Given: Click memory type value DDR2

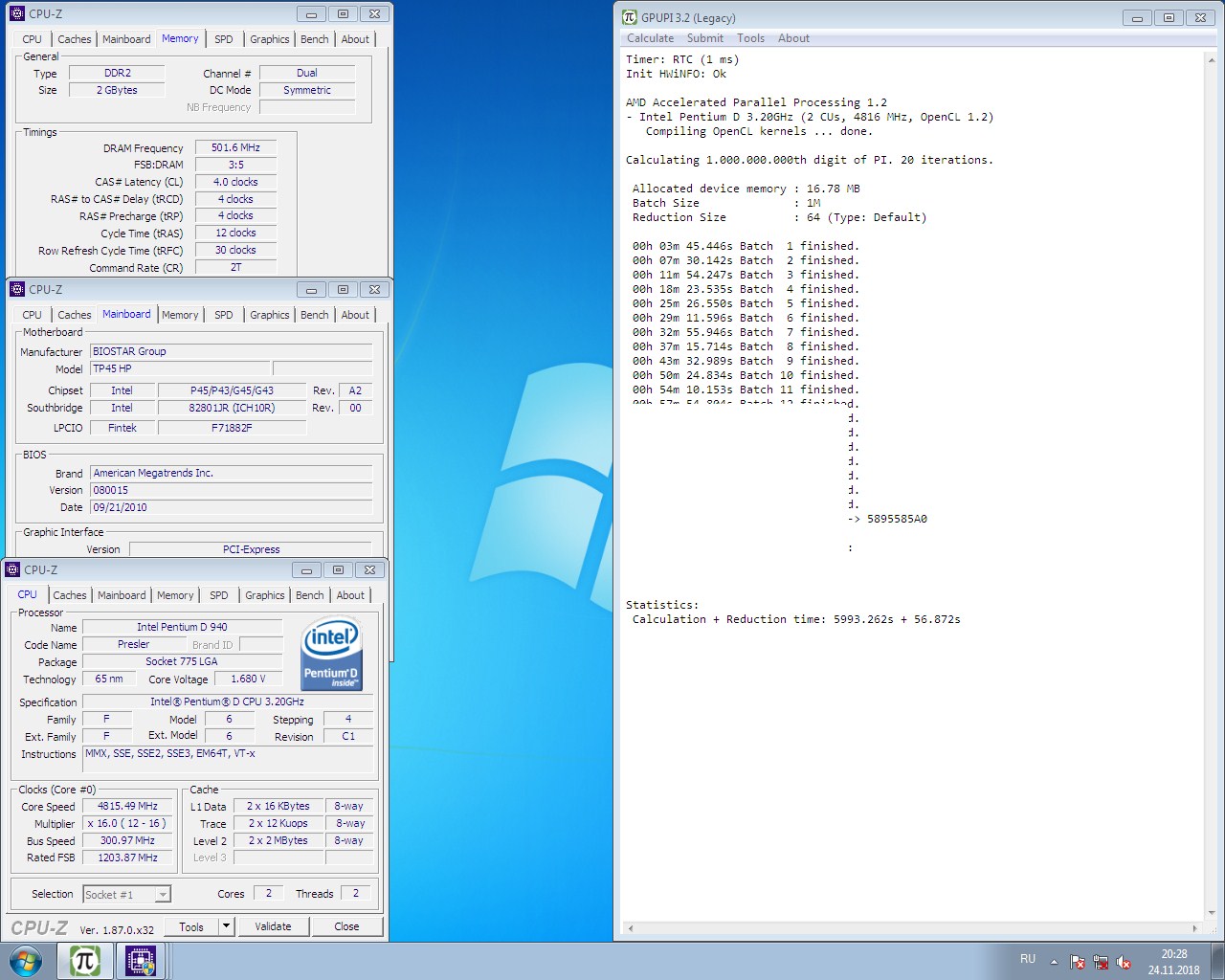Looking at the screenshot, I should coord(118,73).
